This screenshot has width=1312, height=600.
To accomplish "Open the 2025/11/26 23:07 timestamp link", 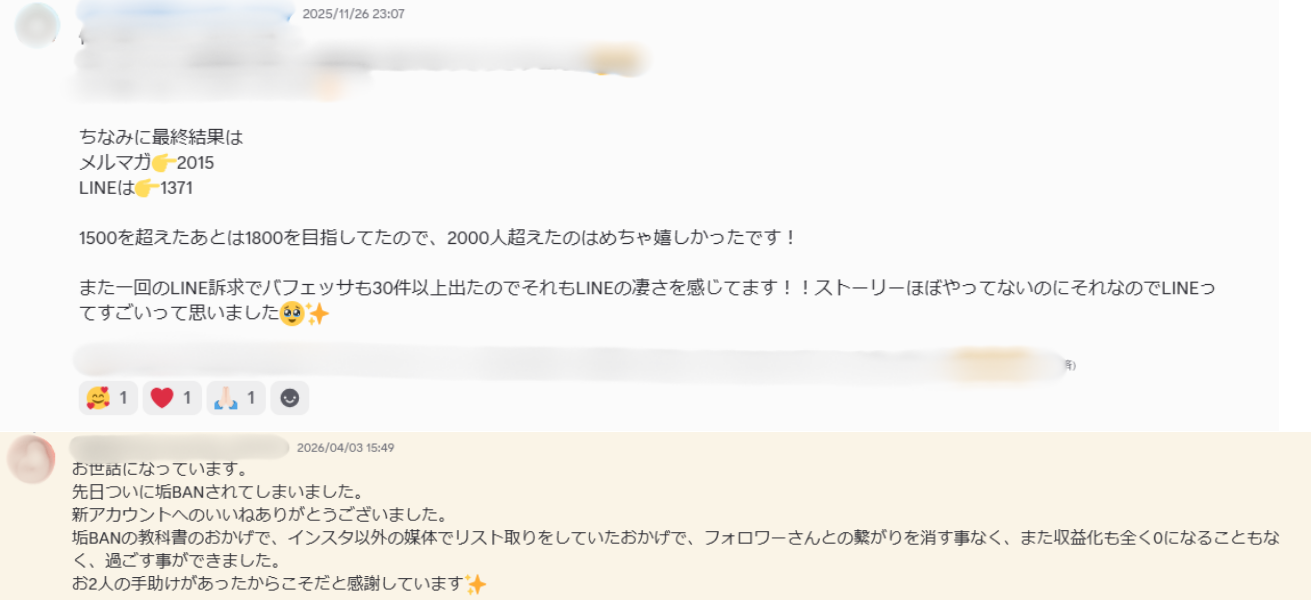I will (353, 14).
